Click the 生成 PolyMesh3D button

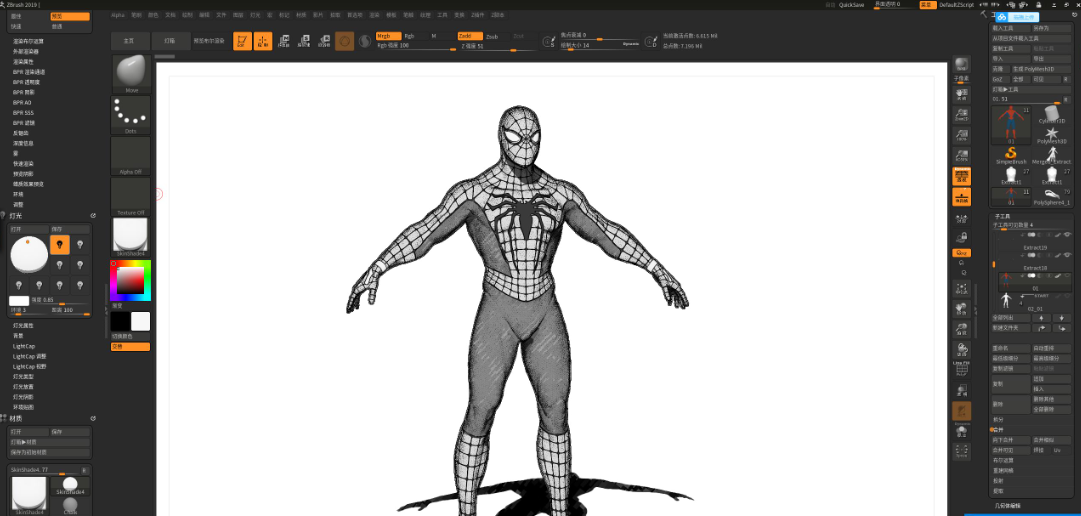coord(1042,69)
